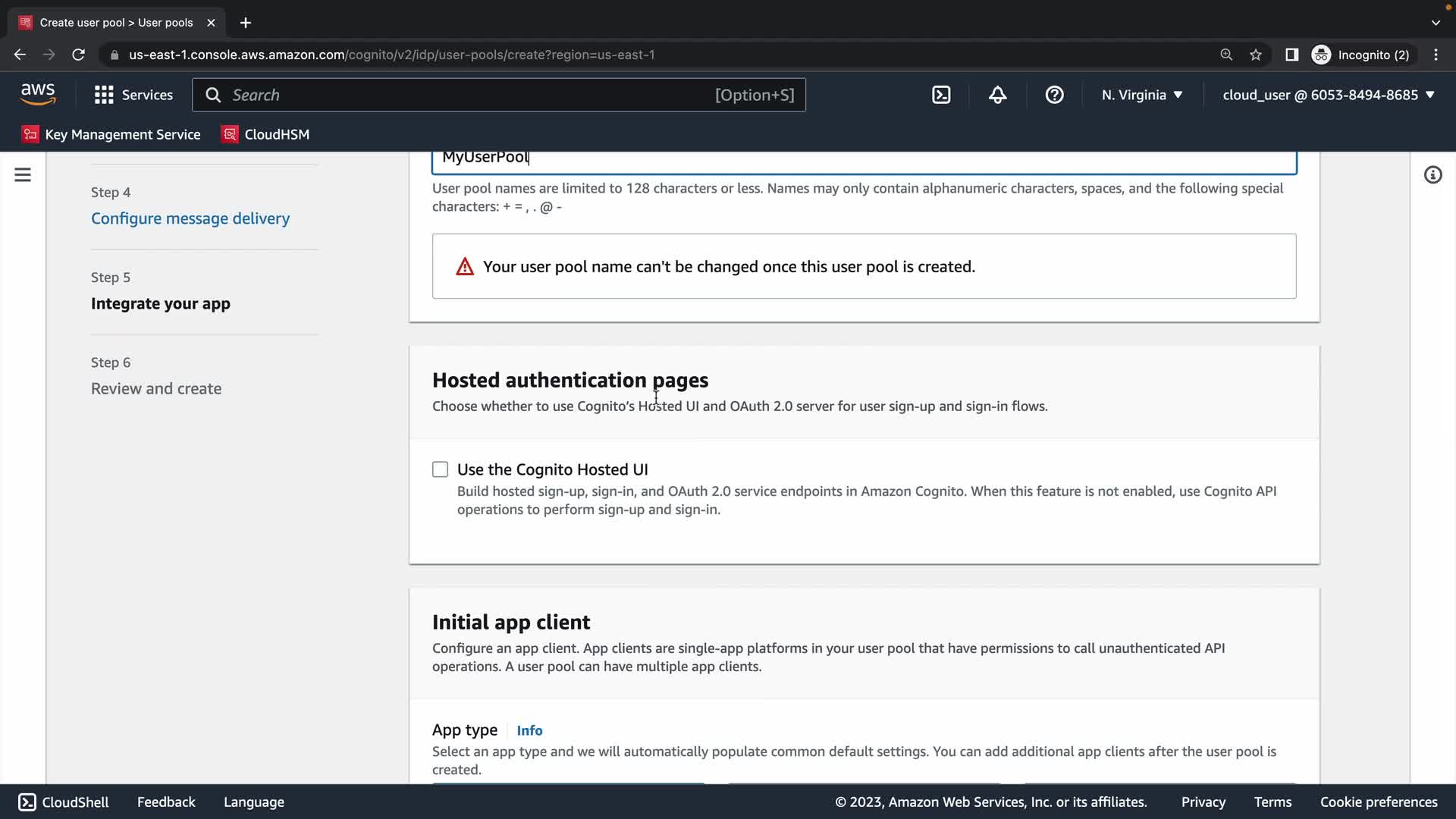The height and width of the screenshot is (819, 1456).
Task: Toggle the hamburger side navigation menu
Action: pyautogui.click(x=23, y=175)
